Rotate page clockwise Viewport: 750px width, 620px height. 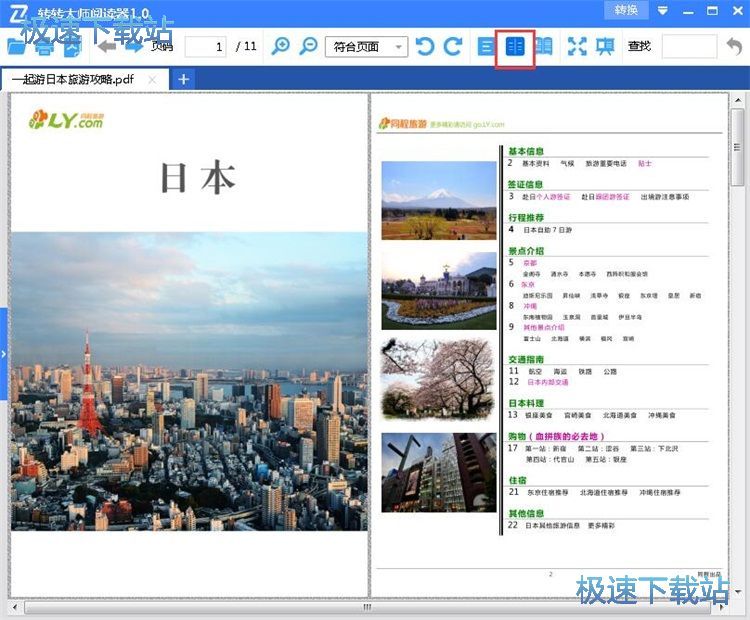pos(453,46)
